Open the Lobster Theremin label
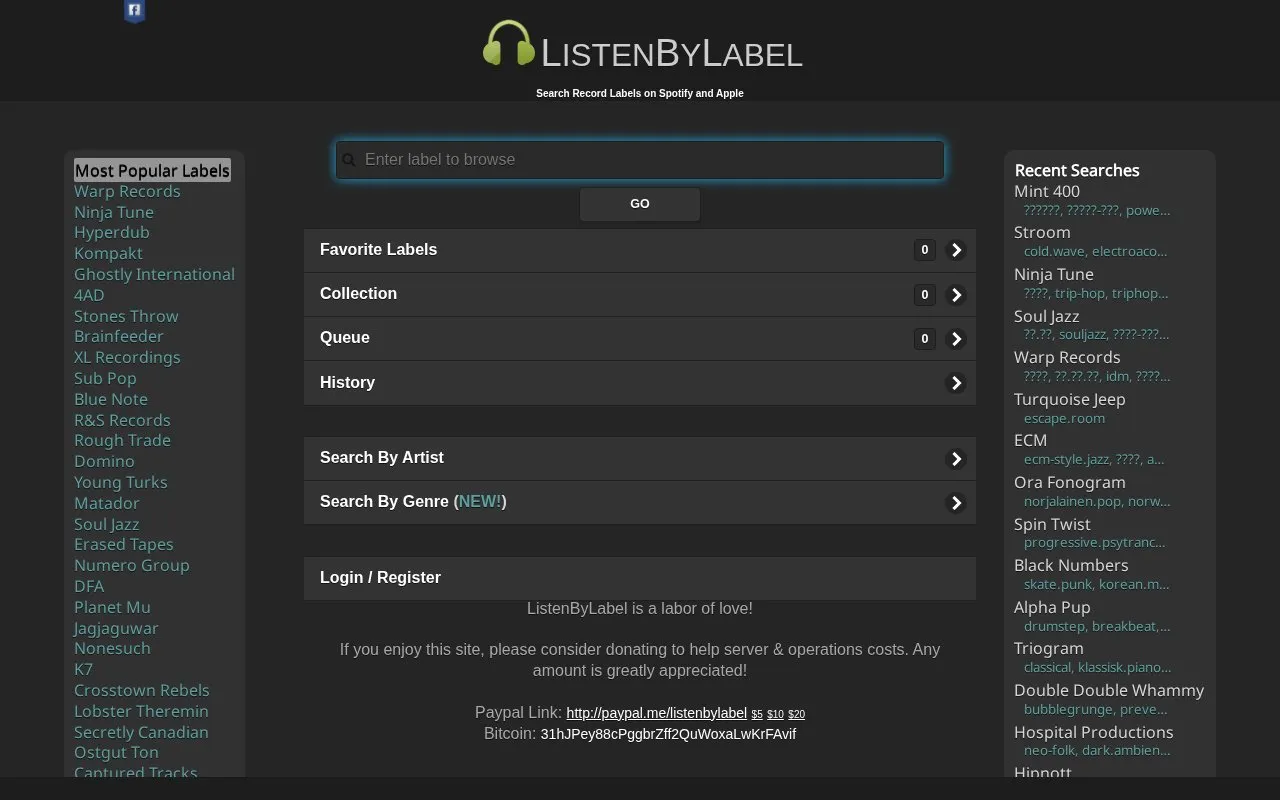This screenshot has width=1280, height=800. pyautogui.click(x=141, y=711)
